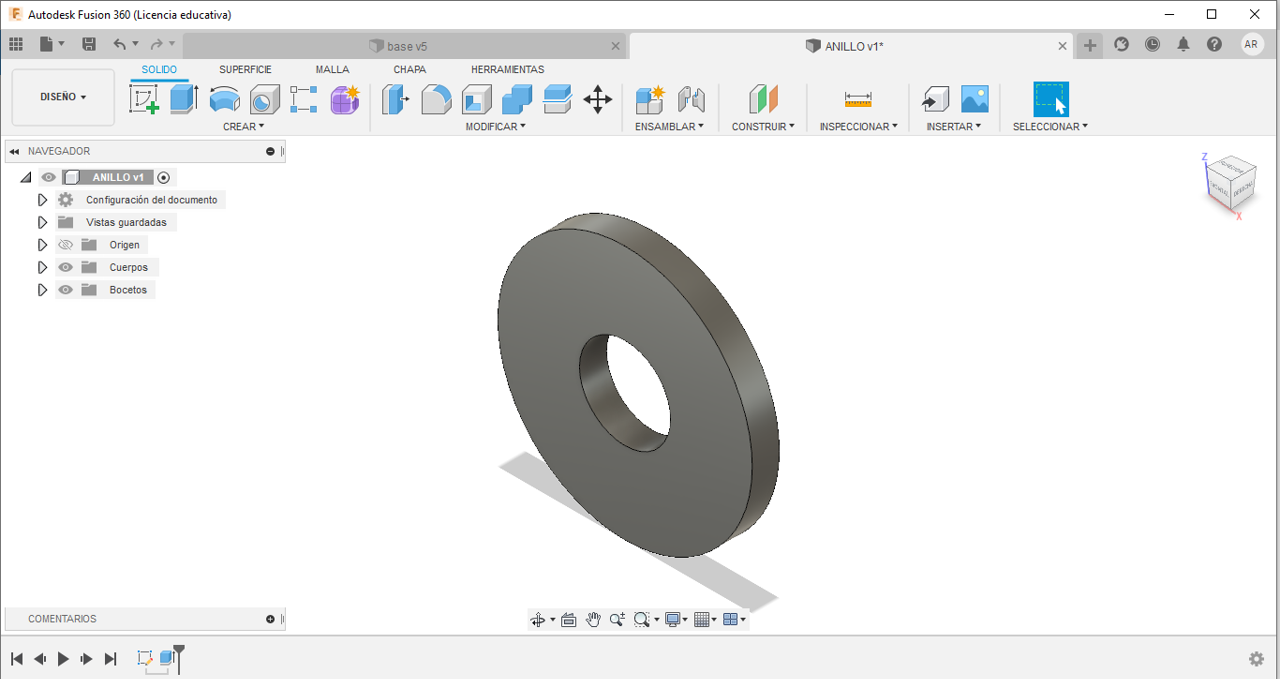
Task: Expand the Vistas guardadas node
Action: click(x=42, y=222)
